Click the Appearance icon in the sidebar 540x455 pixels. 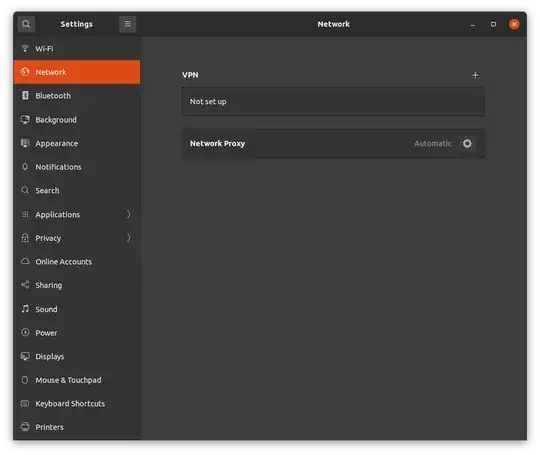(x=25, y=143)
